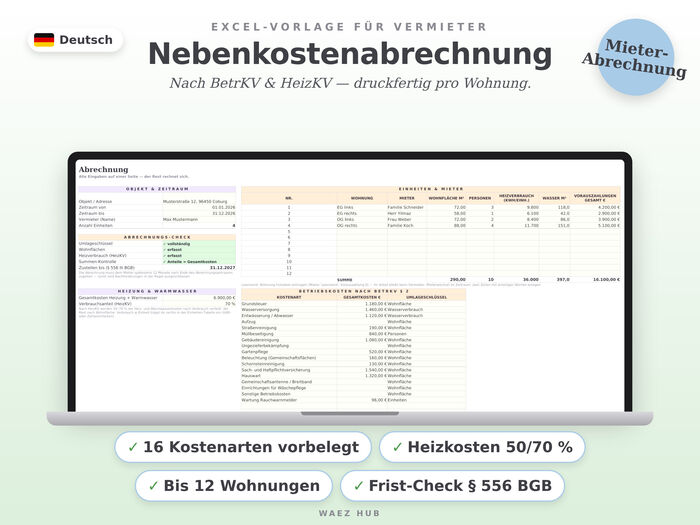The width and height of the screenshot is (700, 525).
Task: Click the 'Heizkosten 50/70 %' pill
Action: pos(482,447)
